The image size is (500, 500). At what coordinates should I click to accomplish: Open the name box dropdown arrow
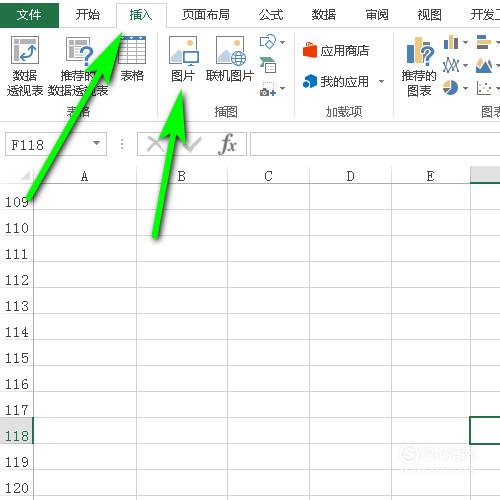(x=96, y=143)
